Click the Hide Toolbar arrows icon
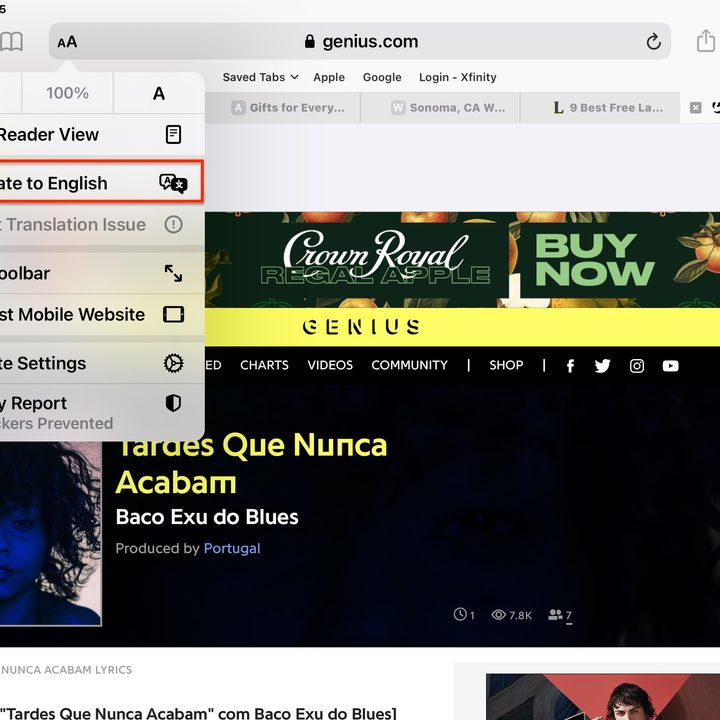The width and height of the screenshot is (720, 720). 173,273
